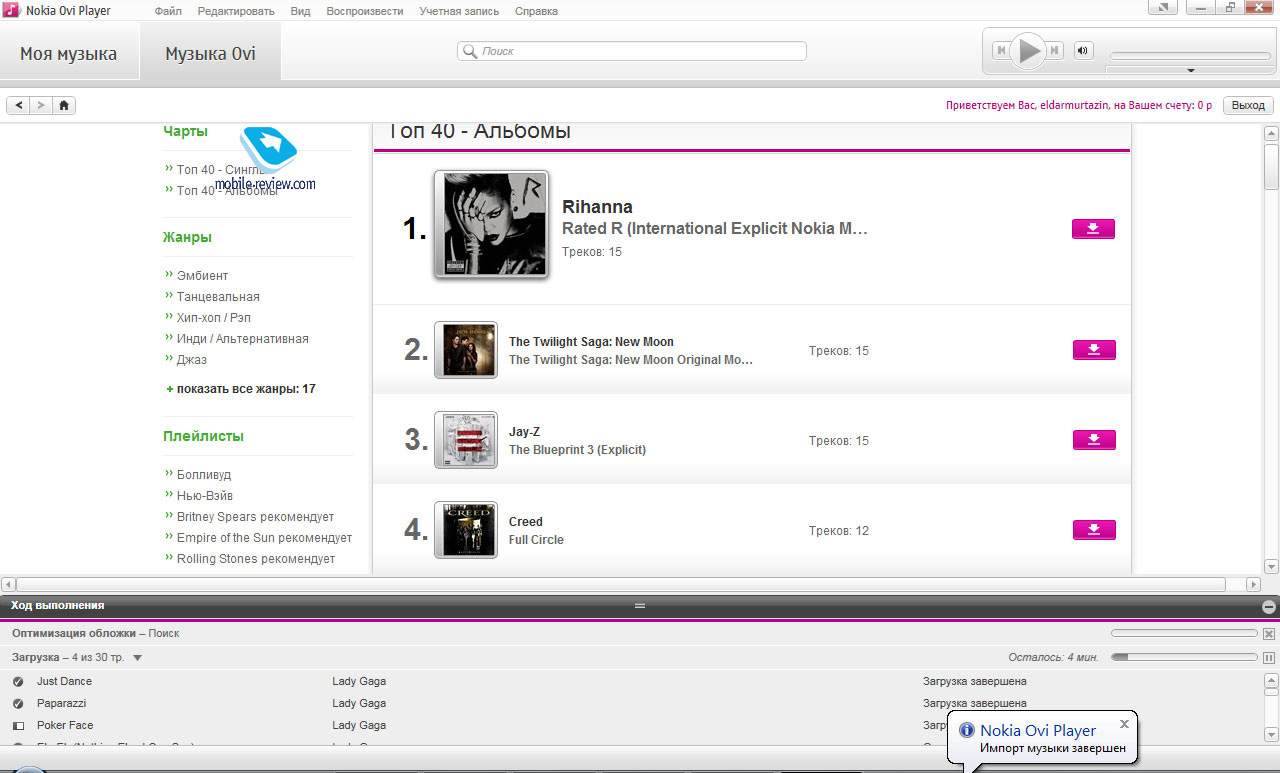Select the Paparazzi track row
The image size is (1280, 773).
(631, 704)
